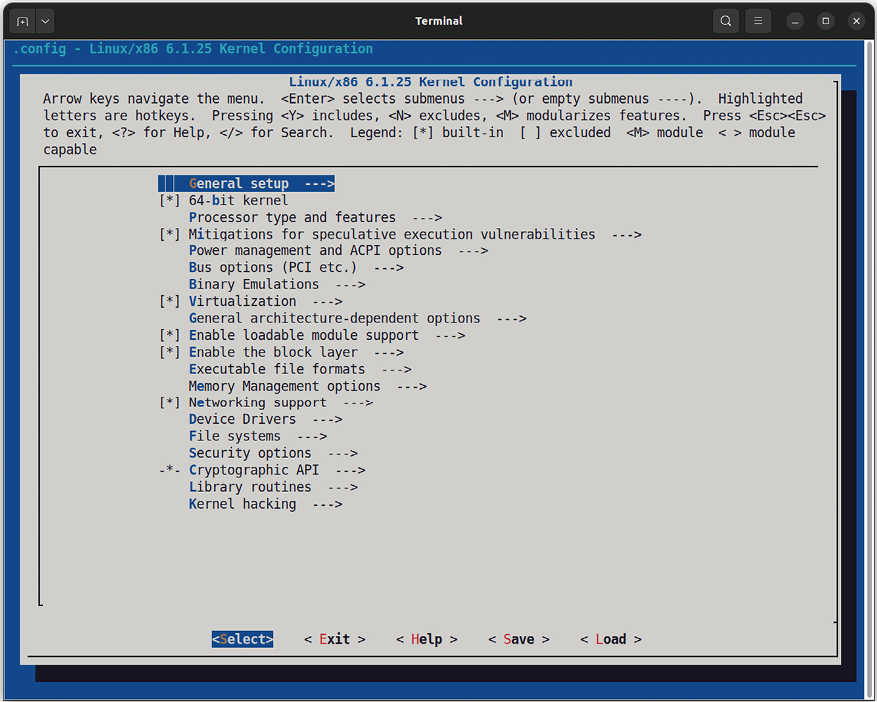This screenshot has width=877, height=702.
Task: Click the .config header line text
Action: pos(192,49)
